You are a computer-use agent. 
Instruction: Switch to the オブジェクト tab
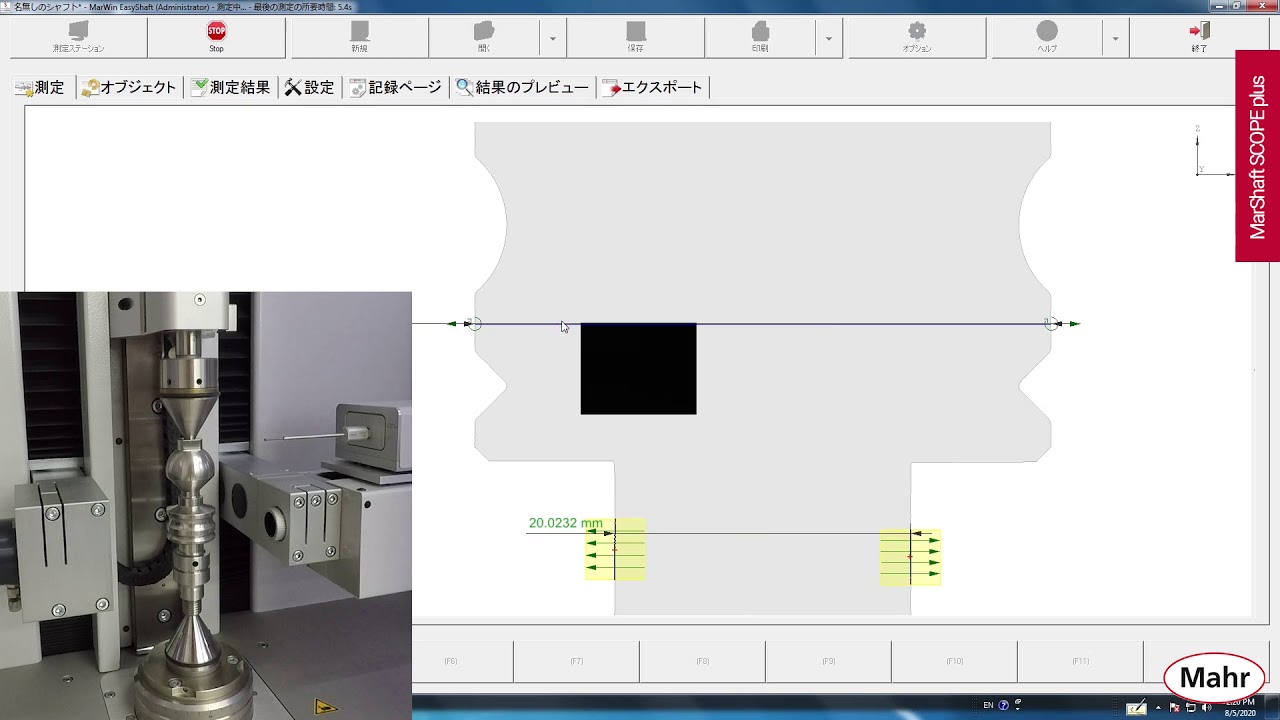[x=128, y=87]
